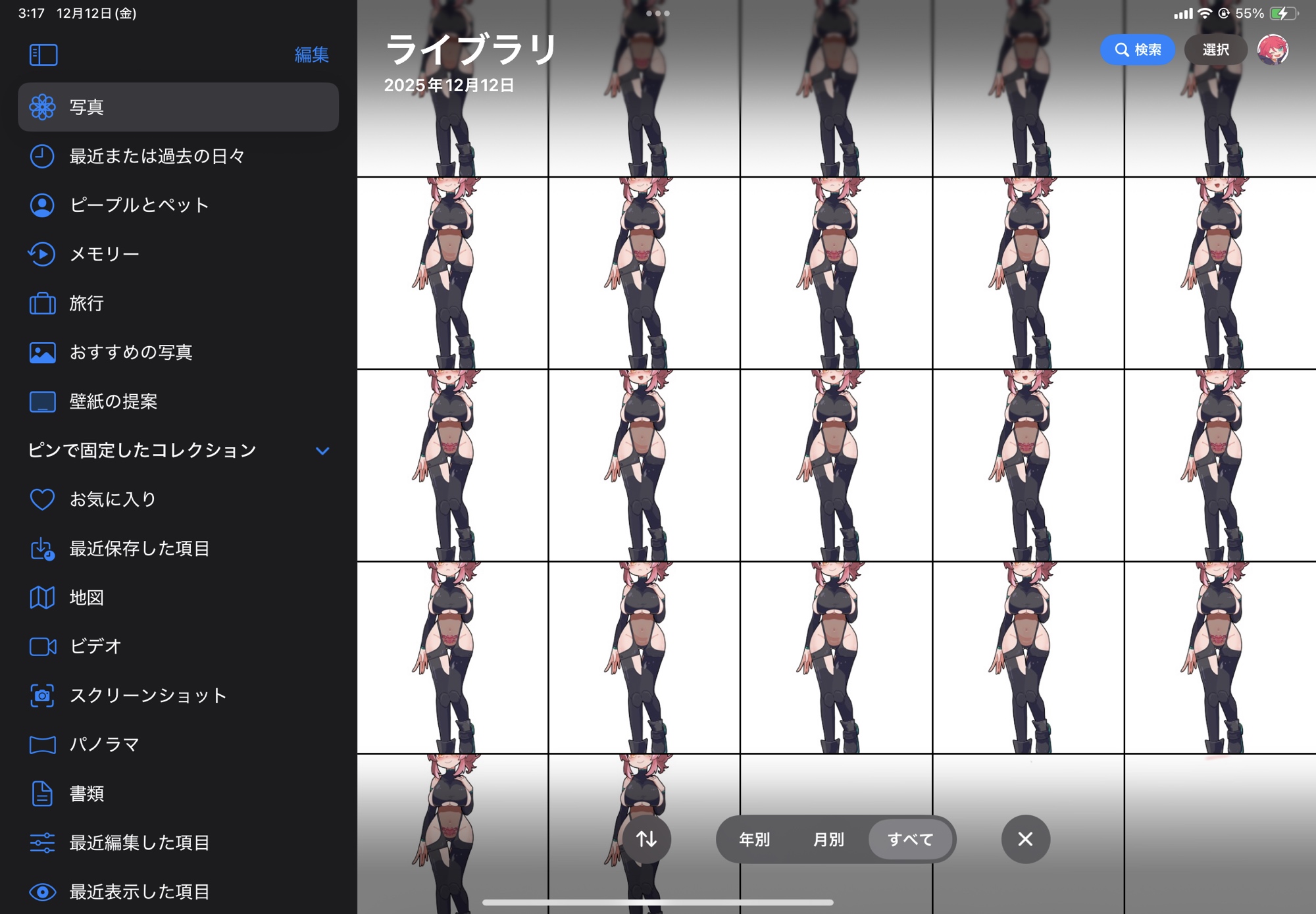This screenshot has height=914, width=1316.
Task: Open the 地図 map collection
Action: click(86, 597)
